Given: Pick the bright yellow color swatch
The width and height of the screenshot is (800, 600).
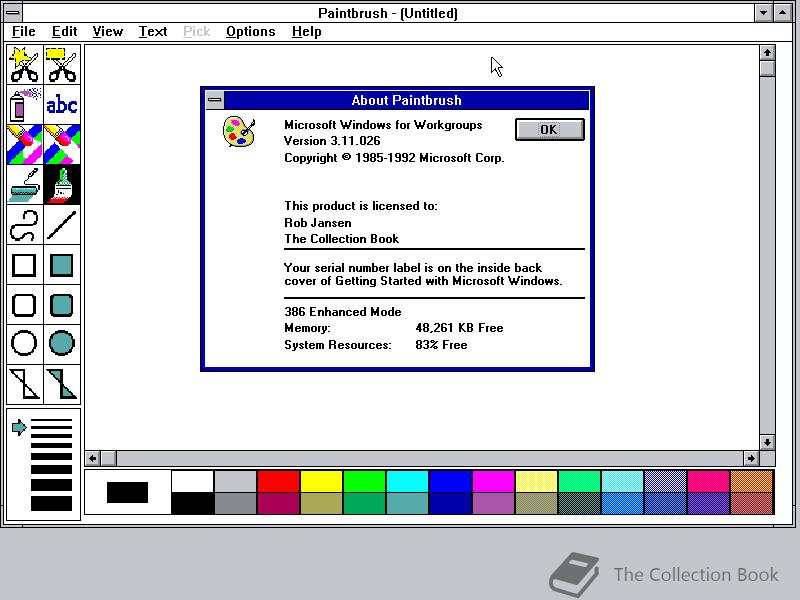Looking at the screenshot, I should pos(321,481).
